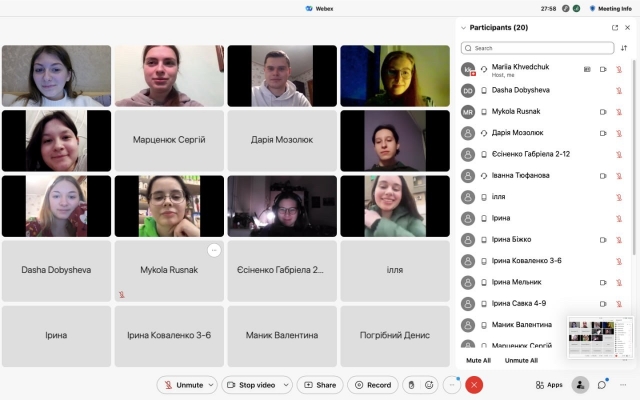Open the chat panel
The width and height of the screenshot is (640, 400).
point(602,385)
